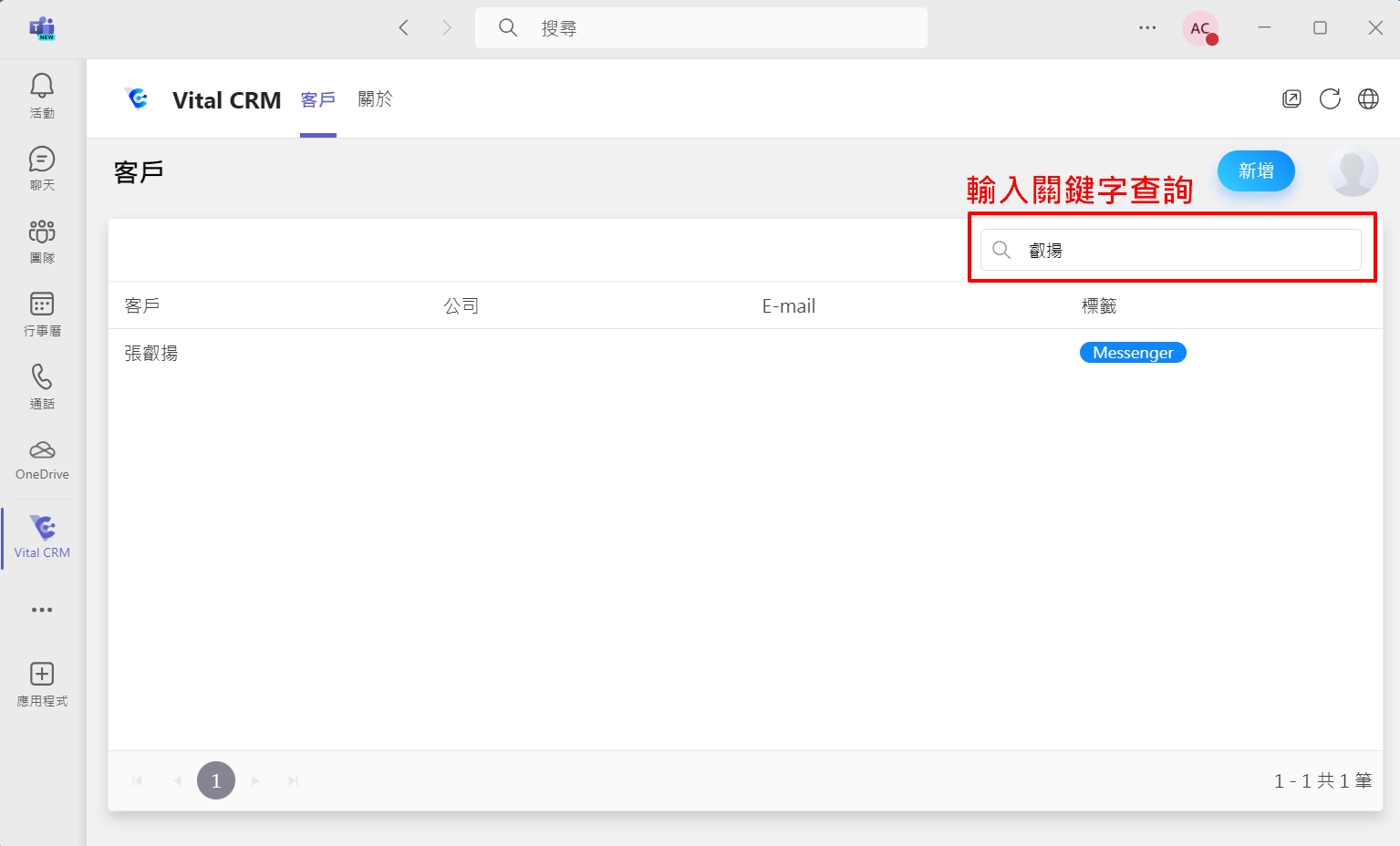
Task: Click the pop-out app window icon
Action: tap(1291, 99)
